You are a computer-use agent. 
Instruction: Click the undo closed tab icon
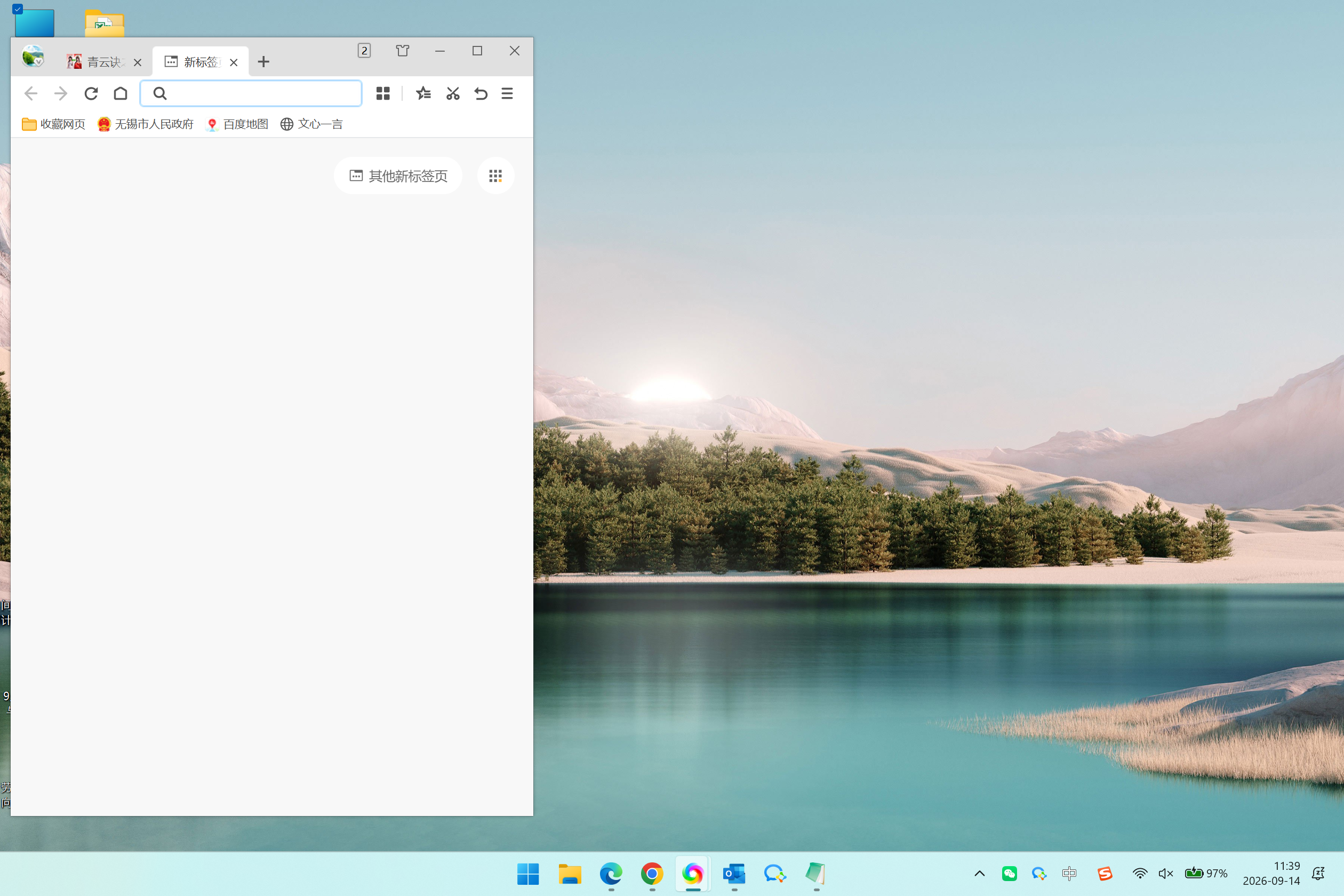pos(481,93)
